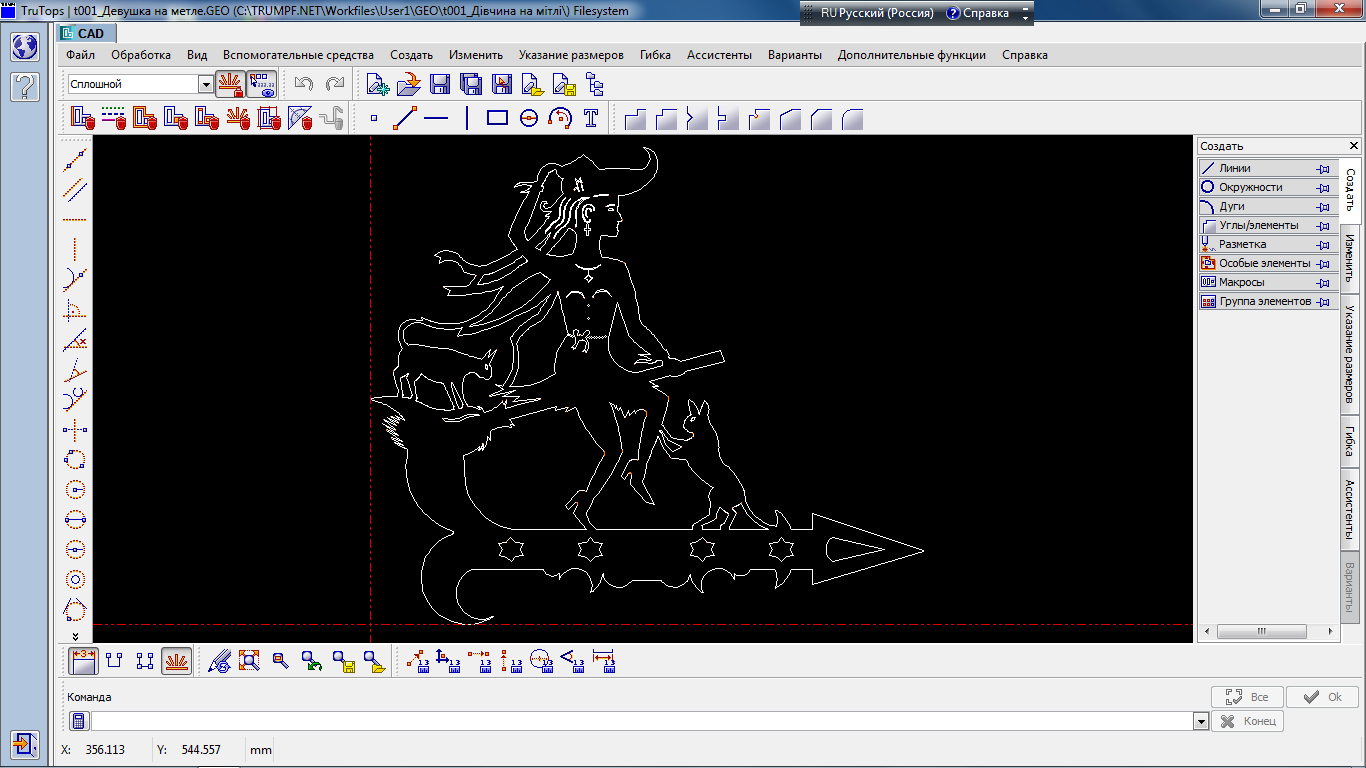Screen dimensions: 1366x768
Task: Click the question mark help icon
Action: point(25,86)
